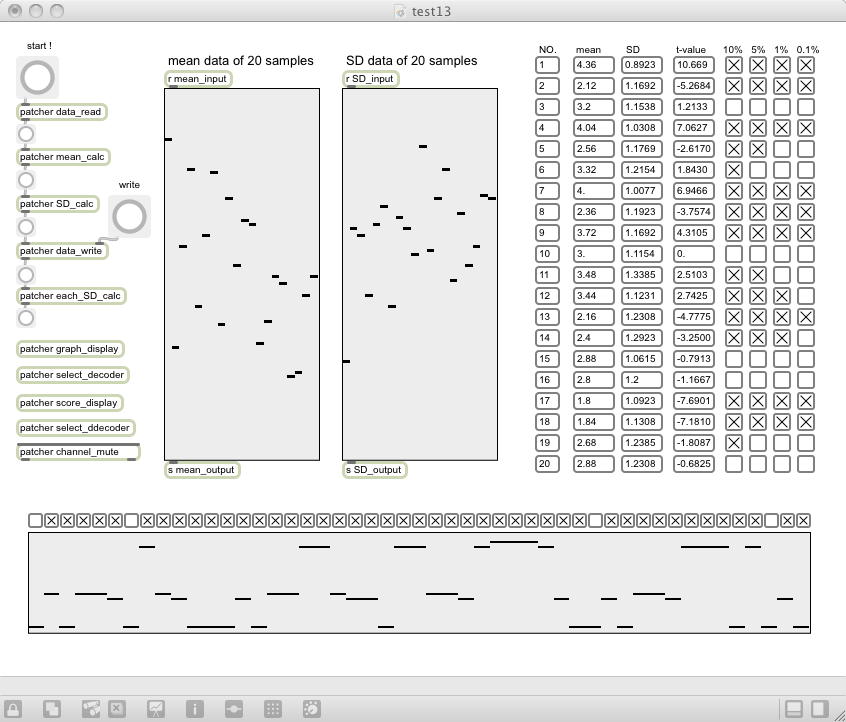Screen dimensions: 846x722
Task: Click small bang below patcher mean_calc
Action: pos(26,180)
